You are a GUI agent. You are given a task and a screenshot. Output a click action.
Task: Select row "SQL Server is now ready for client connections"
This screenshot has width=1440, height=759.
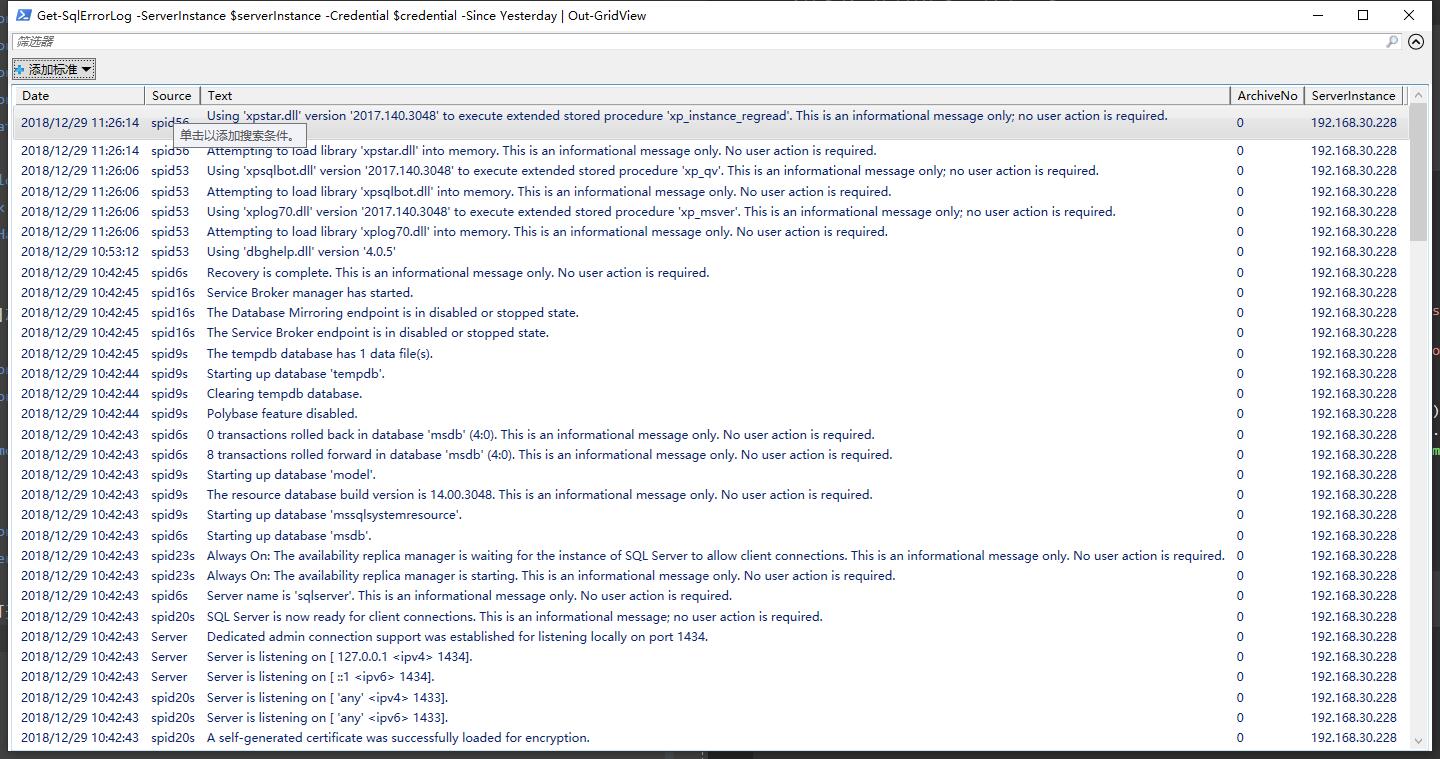[712, 617]
